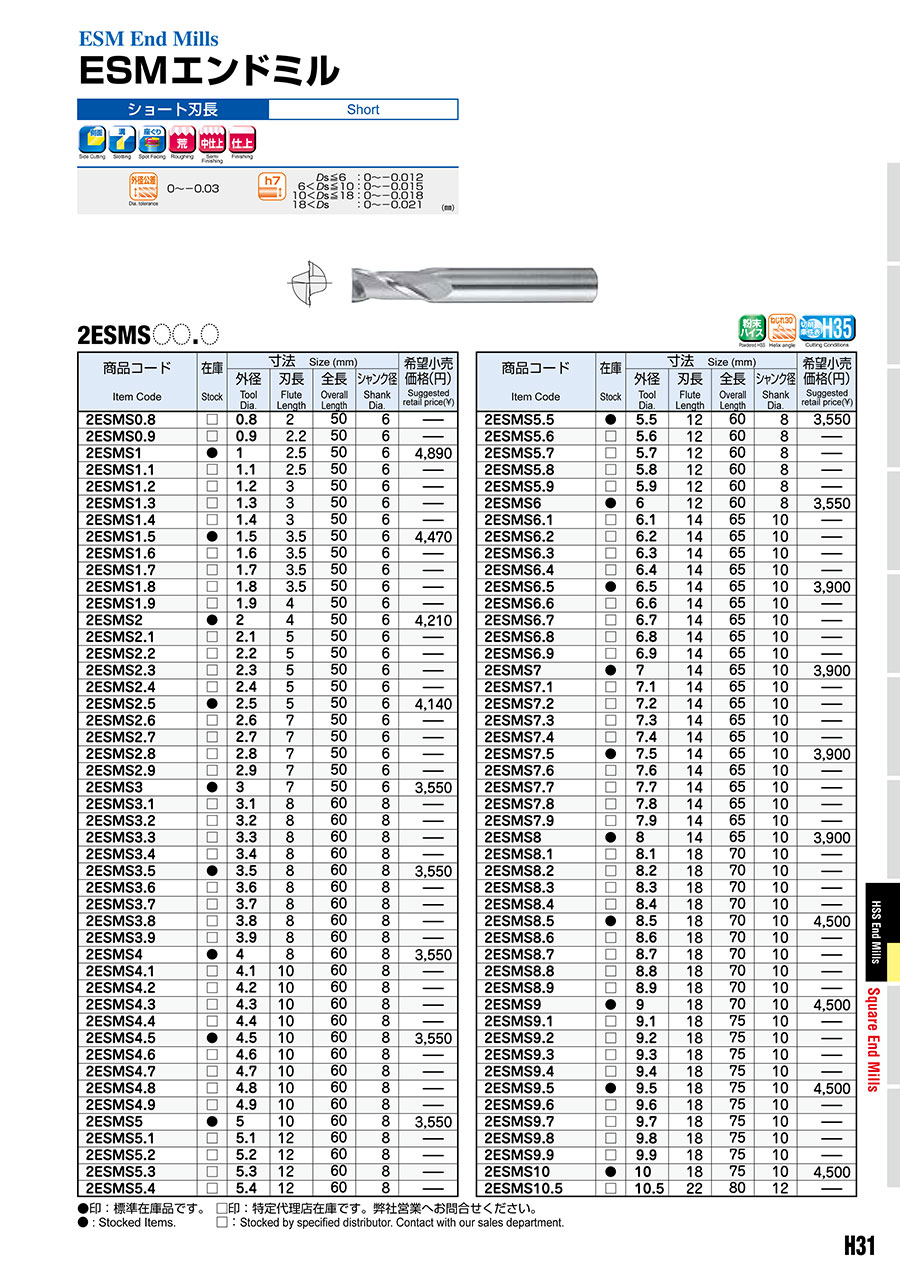The height and width of the screenshot is (1273, 900).
Task: Select the Spot Facing icon
Action: point(152,140)
